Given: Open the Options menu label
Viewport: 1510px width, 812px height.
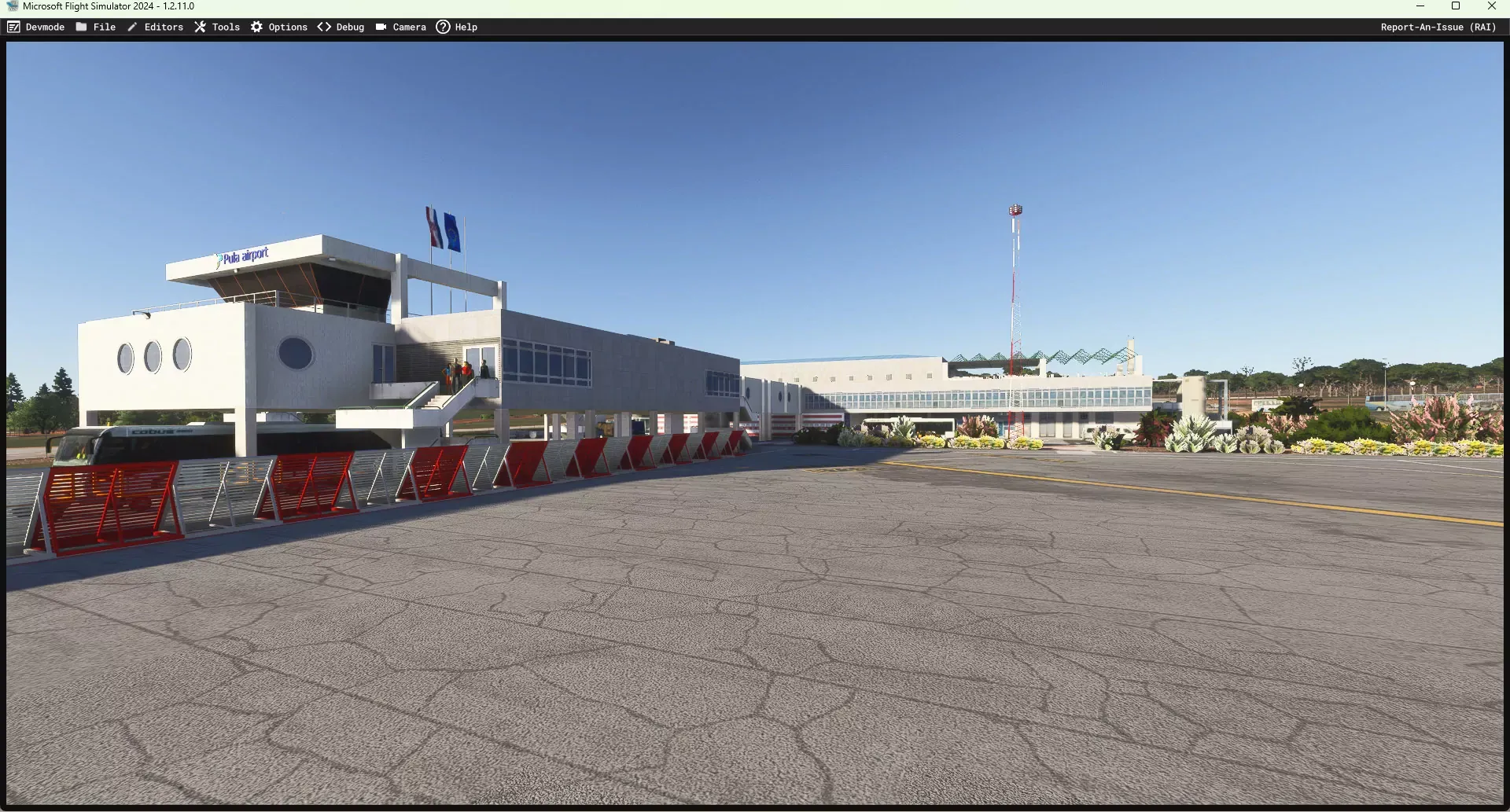Looking at the screenshot, I should point(288,27).
